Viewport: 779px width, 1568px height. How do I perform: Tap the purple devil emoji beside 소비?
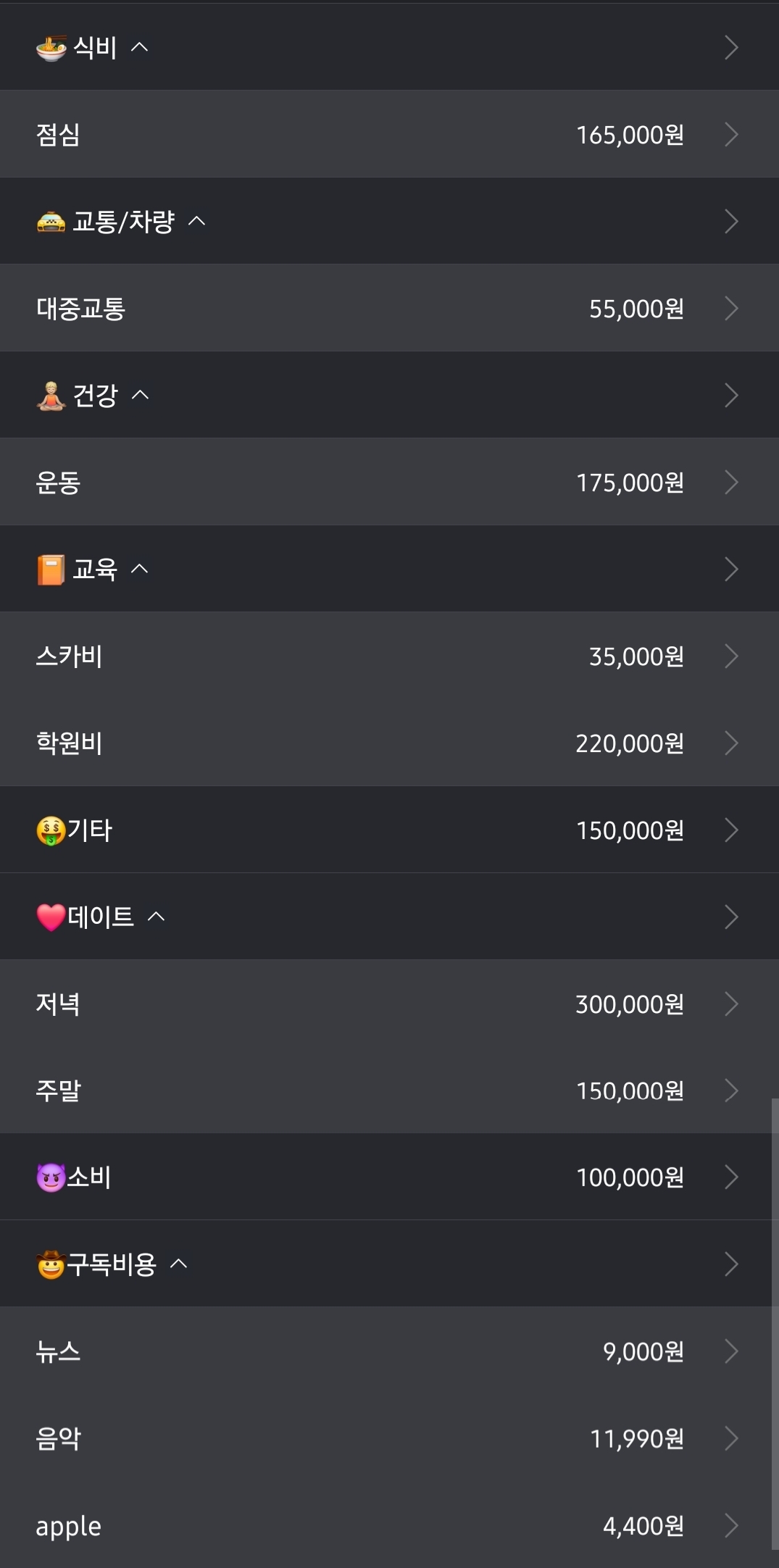click(51, 1177)
